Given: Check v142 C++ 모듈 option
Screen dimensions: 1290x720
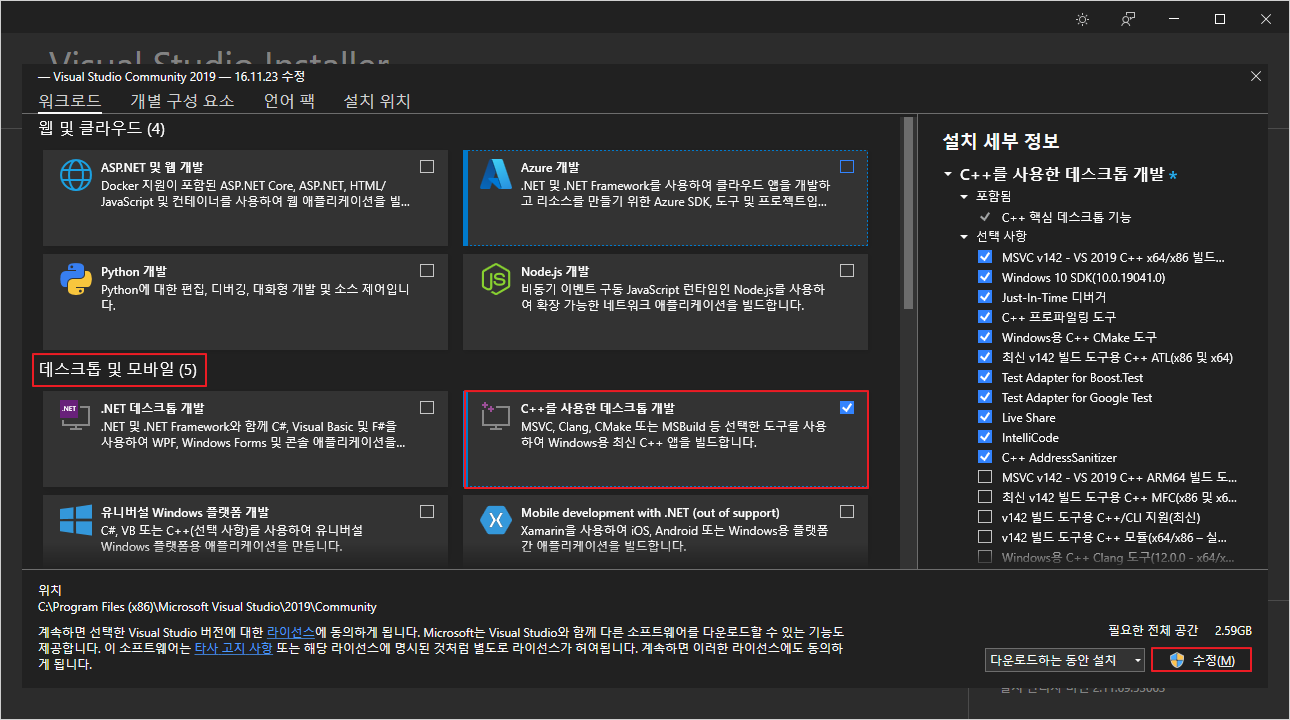Looking at the screenshot, I should tap(985, 537).
